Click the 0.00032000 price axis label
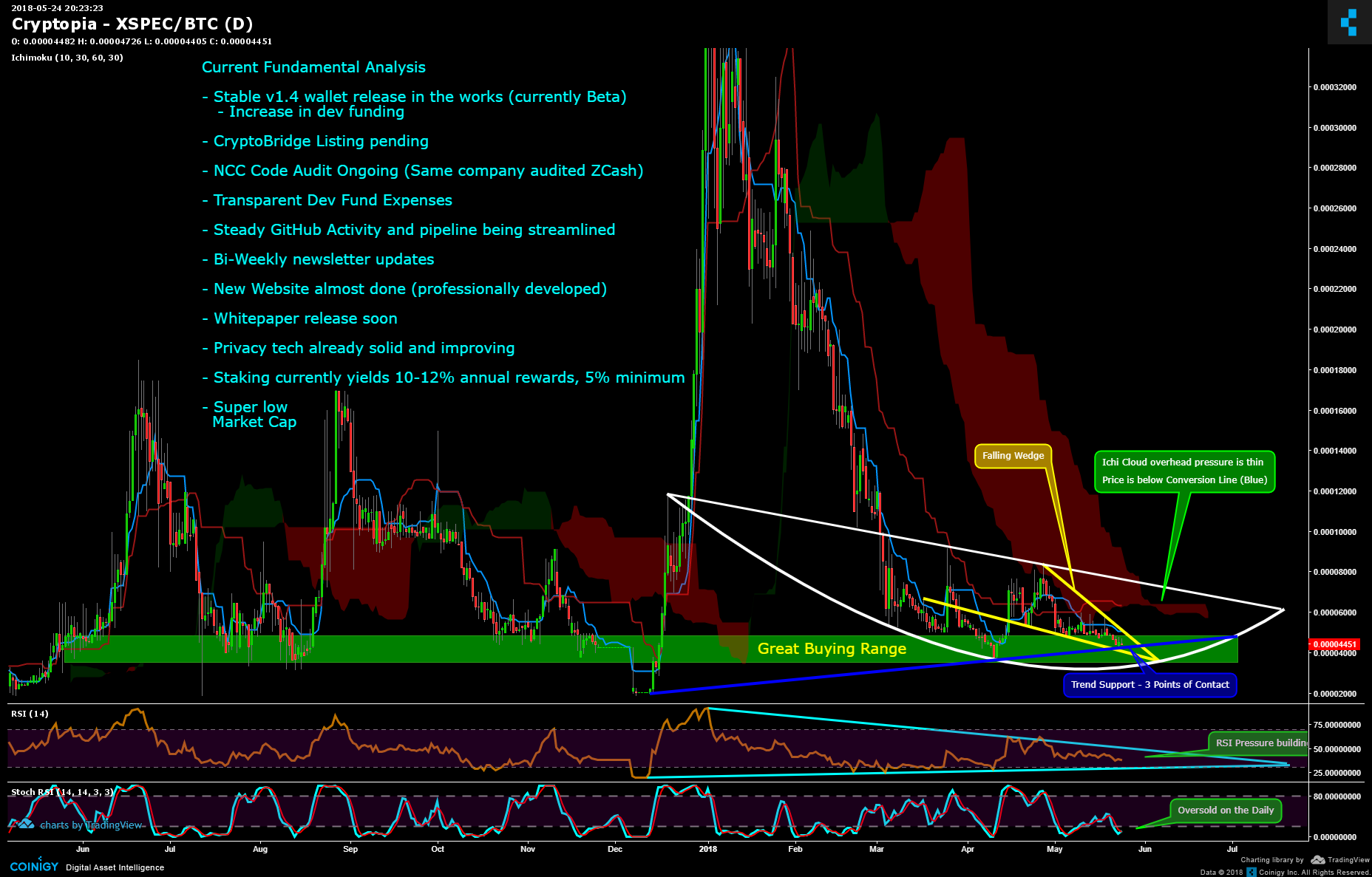This screenshot has width=1372, height=877. coord(1334,87)
